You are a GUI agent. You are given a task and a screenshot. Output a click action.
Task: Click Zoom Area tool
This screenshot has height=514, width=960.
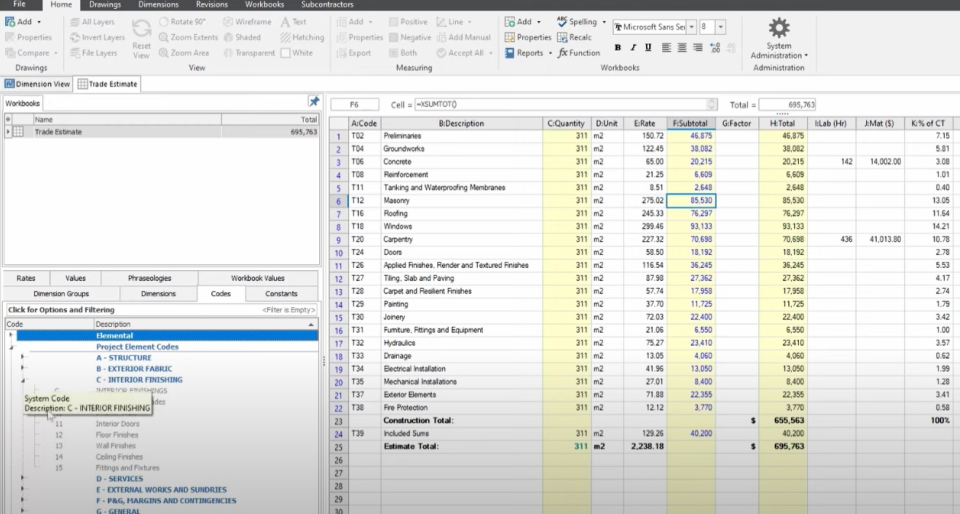pyautogui.click(x=184, y=53)
